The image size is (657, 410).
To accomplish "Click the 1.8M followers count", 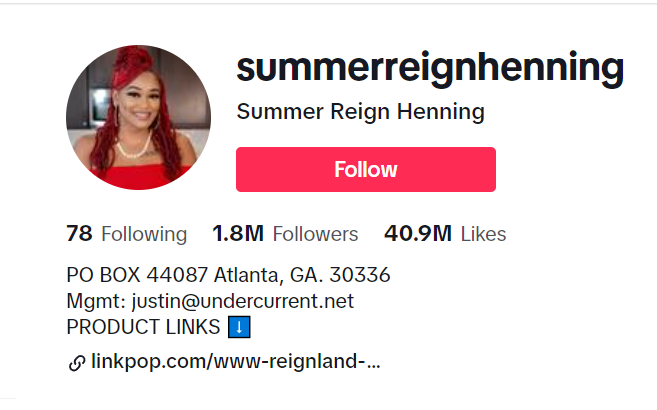I will tap(238, 234).
